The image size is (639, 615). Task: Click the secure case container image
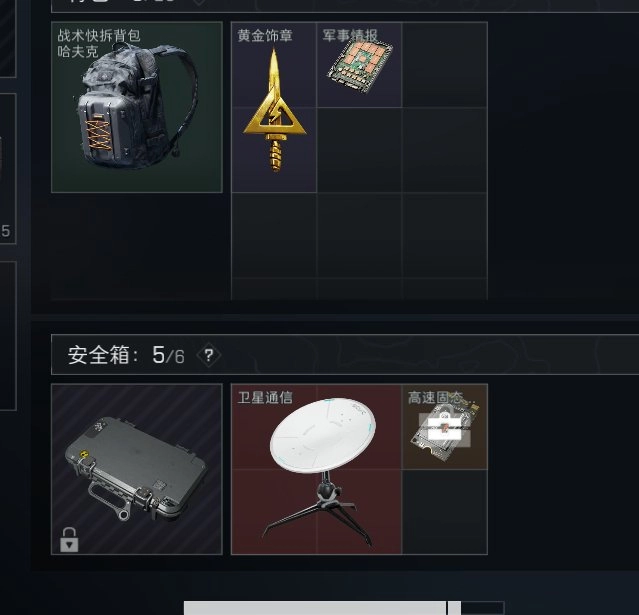137,469
